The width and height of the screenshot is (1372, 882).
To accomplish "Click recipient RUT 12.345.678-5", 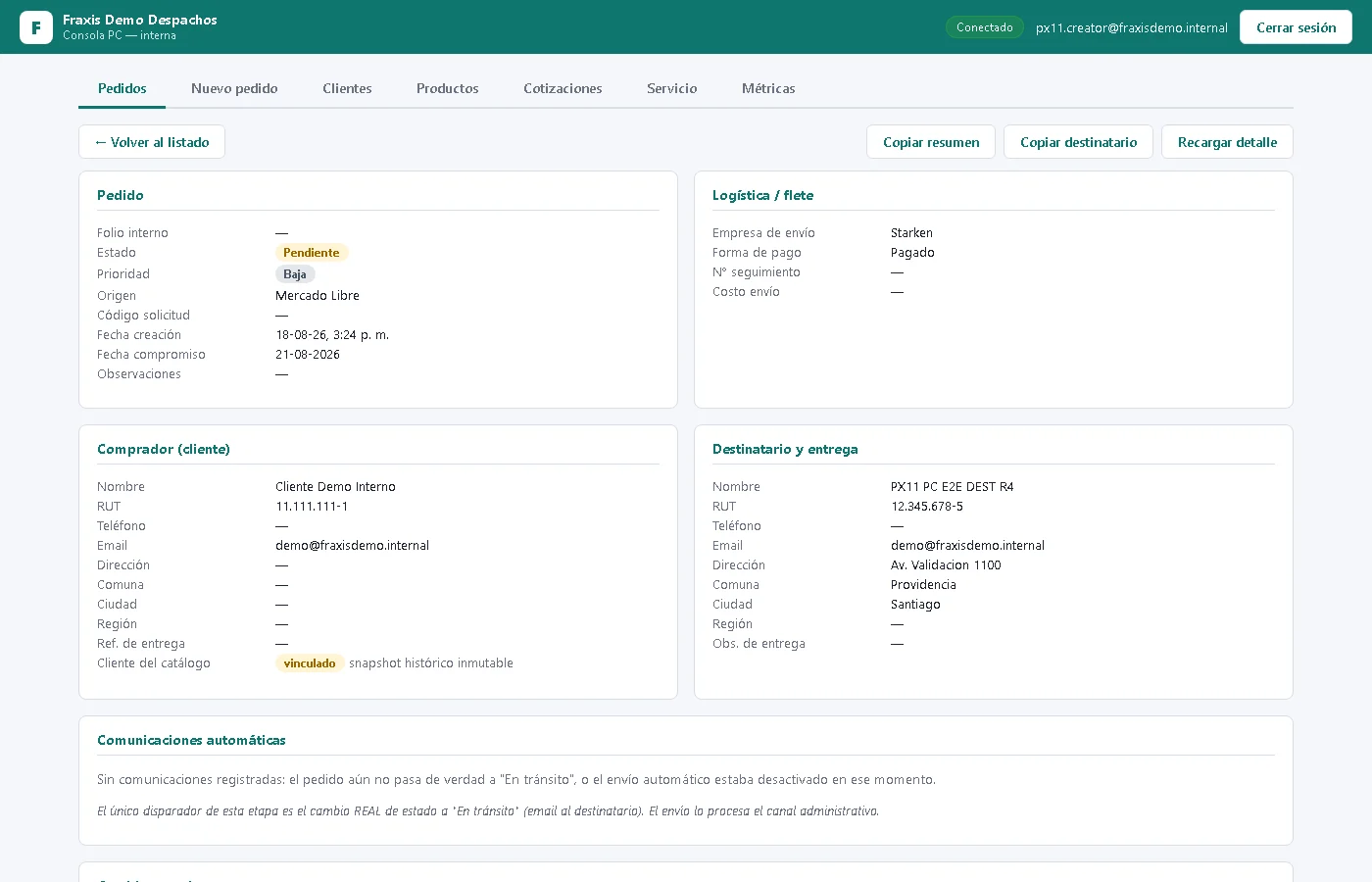I will [x=927, y=507].
